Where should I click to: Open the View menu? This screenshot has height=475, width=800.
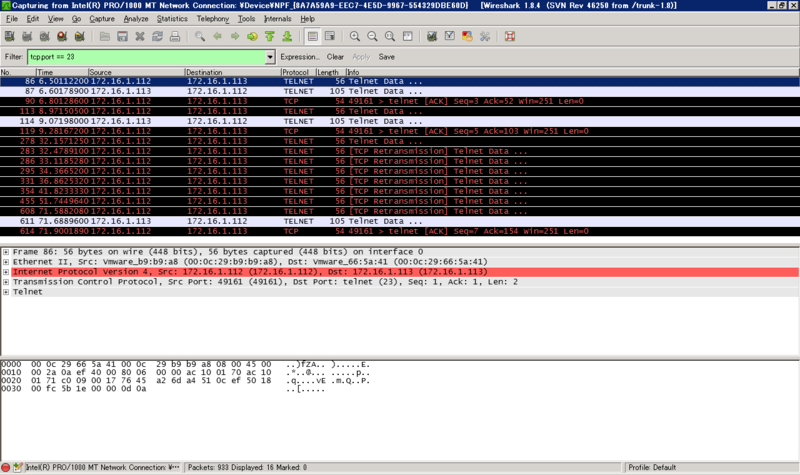click(x=56, y=19)
